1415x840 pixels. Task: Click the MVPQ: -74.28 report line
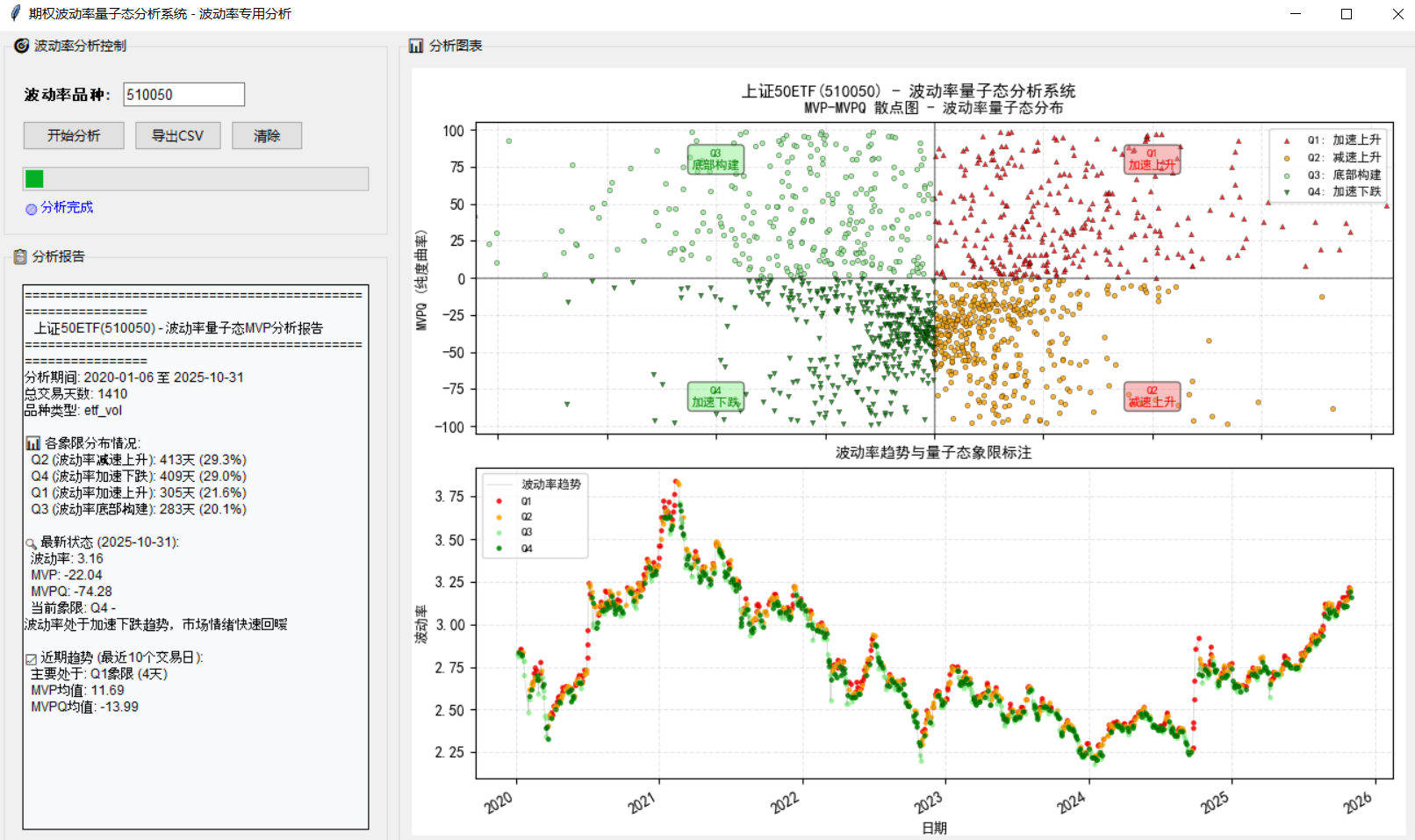click(x=71, y=592)
